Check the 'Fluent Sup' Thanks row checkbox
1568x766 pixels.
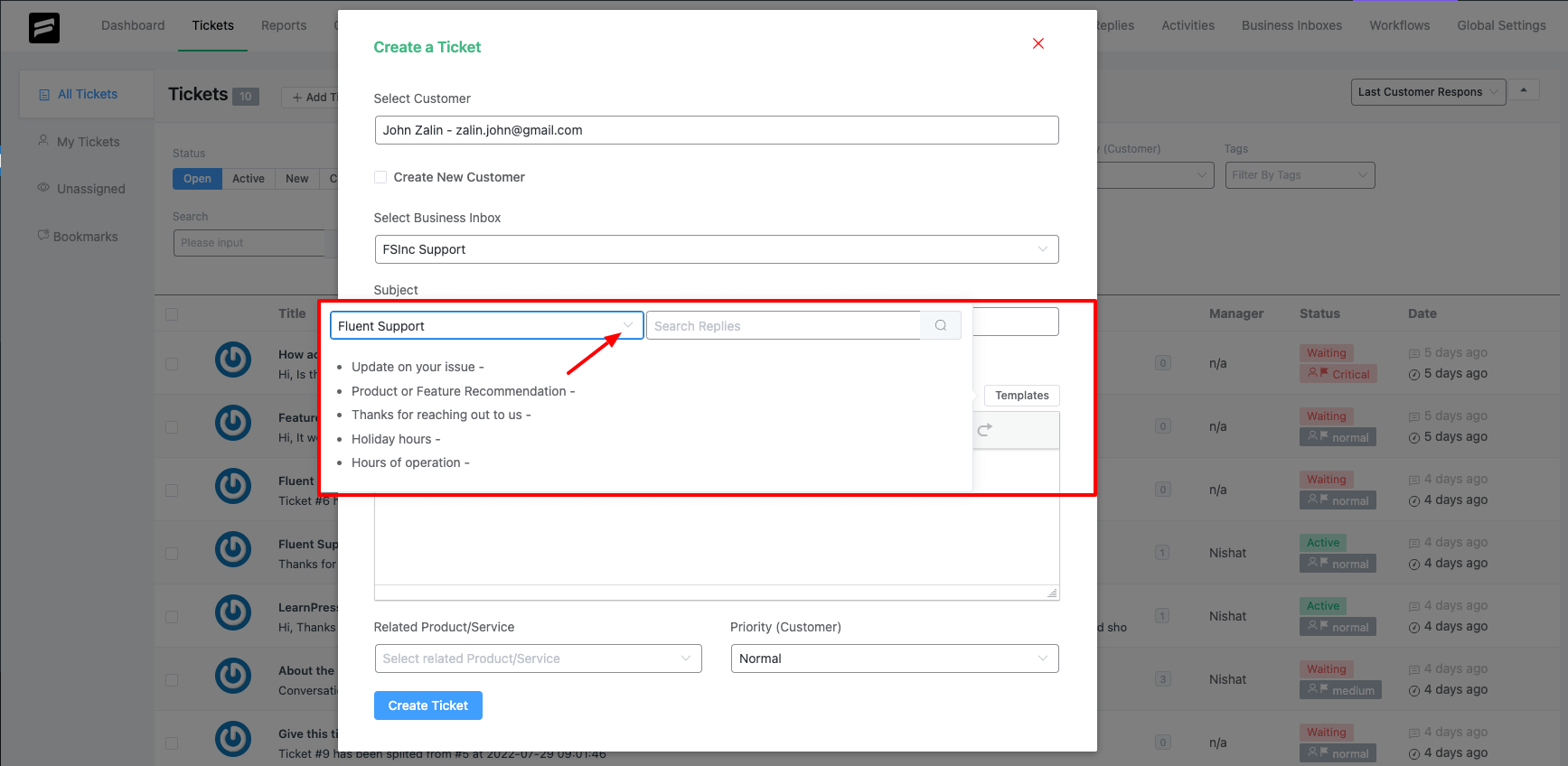172,554
